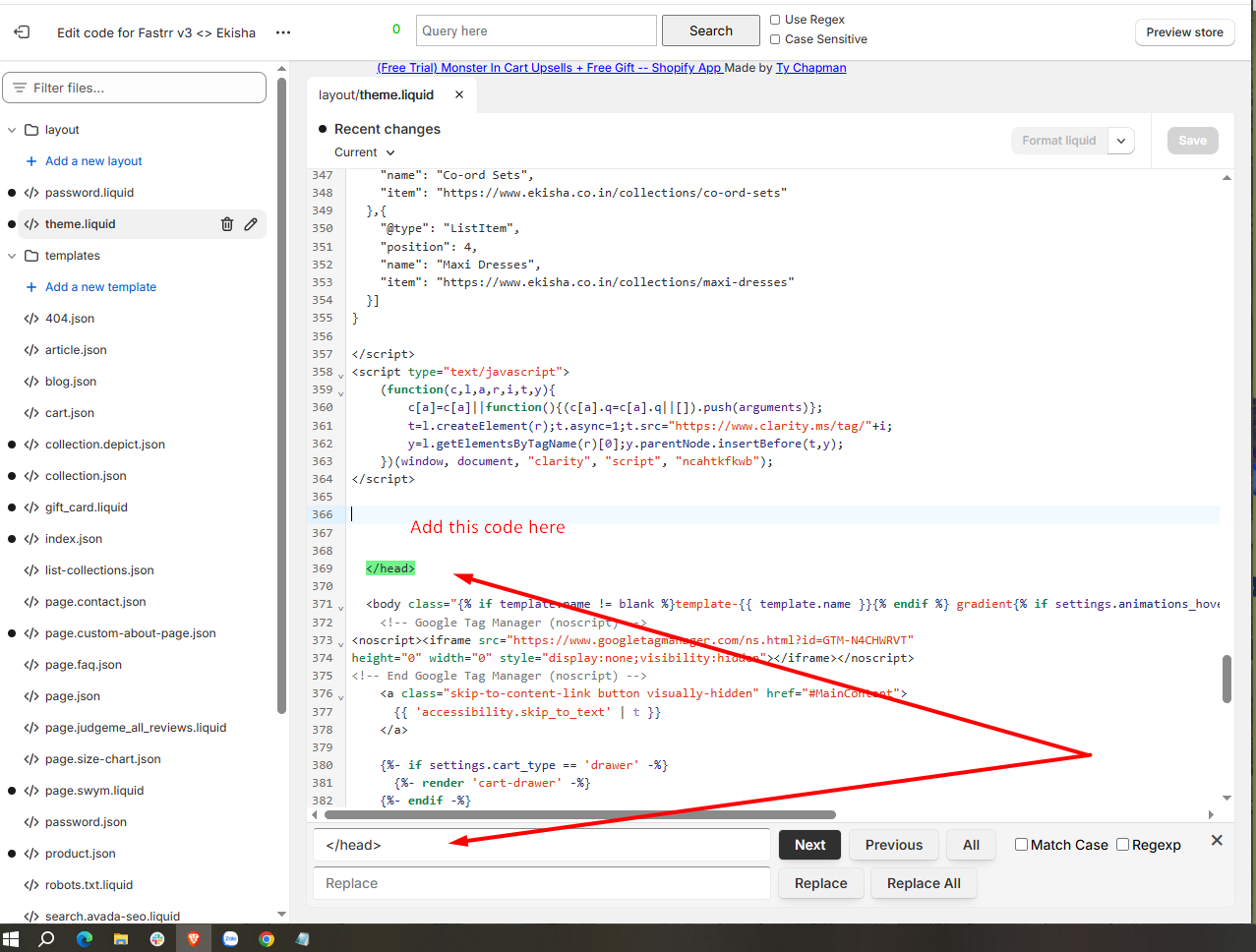This screenshot has width=1256, height=952.
Task: Click the Filter files input
Action: 135,88
